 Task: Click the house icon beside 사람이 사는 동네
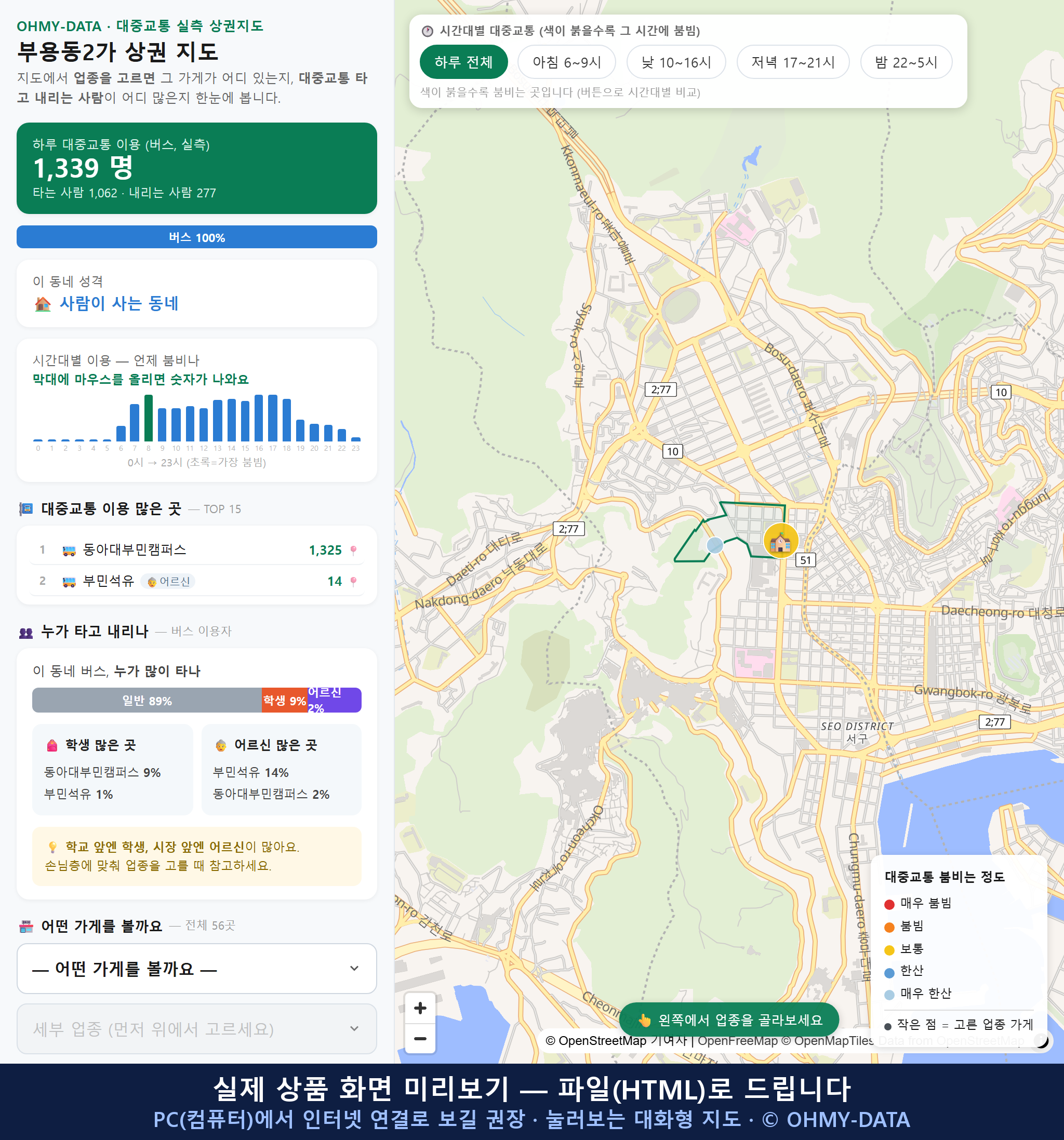click(43, 303)
